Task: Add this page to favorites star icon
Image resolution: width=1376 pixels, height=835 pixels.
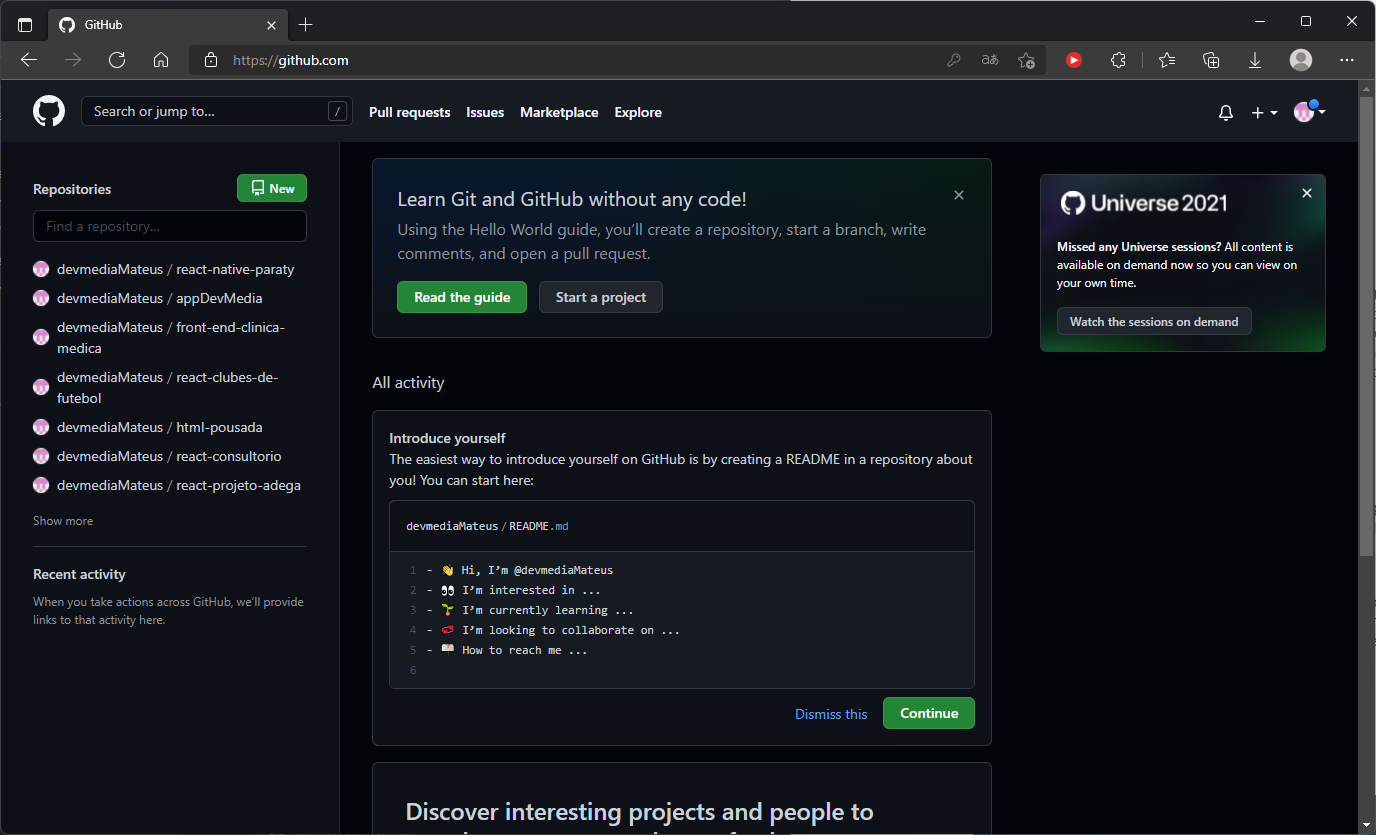Action: pyautogui.click(x=1026, y=60)
